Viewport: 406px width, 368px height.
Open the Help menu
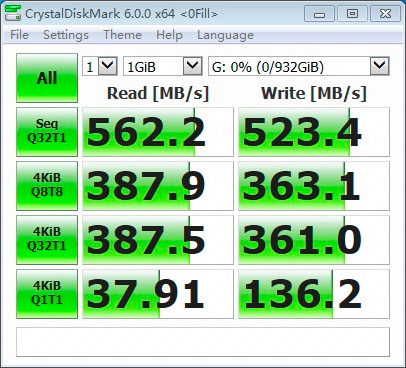pyautogui.click(x=169, y=35)
